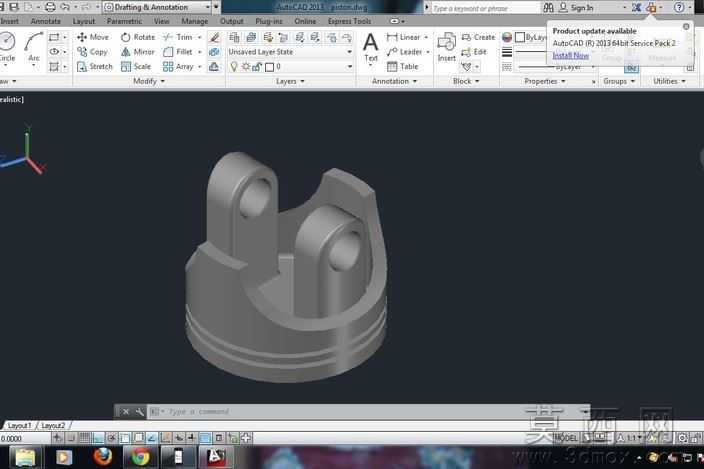This screenshot has height=469, width=704.
Task: Toggle layer 0 on/off light bulb
Action: tap(234, 67)
